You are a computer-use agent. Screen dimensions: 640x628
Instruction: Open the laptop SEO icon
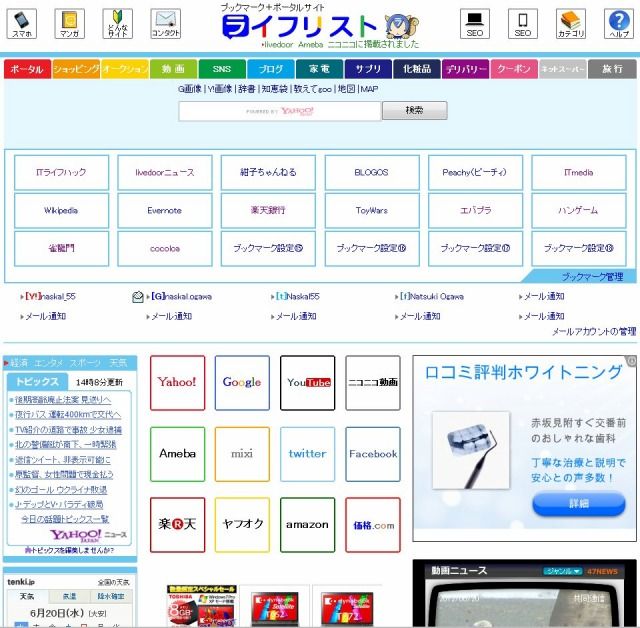[x=475, y=24]
